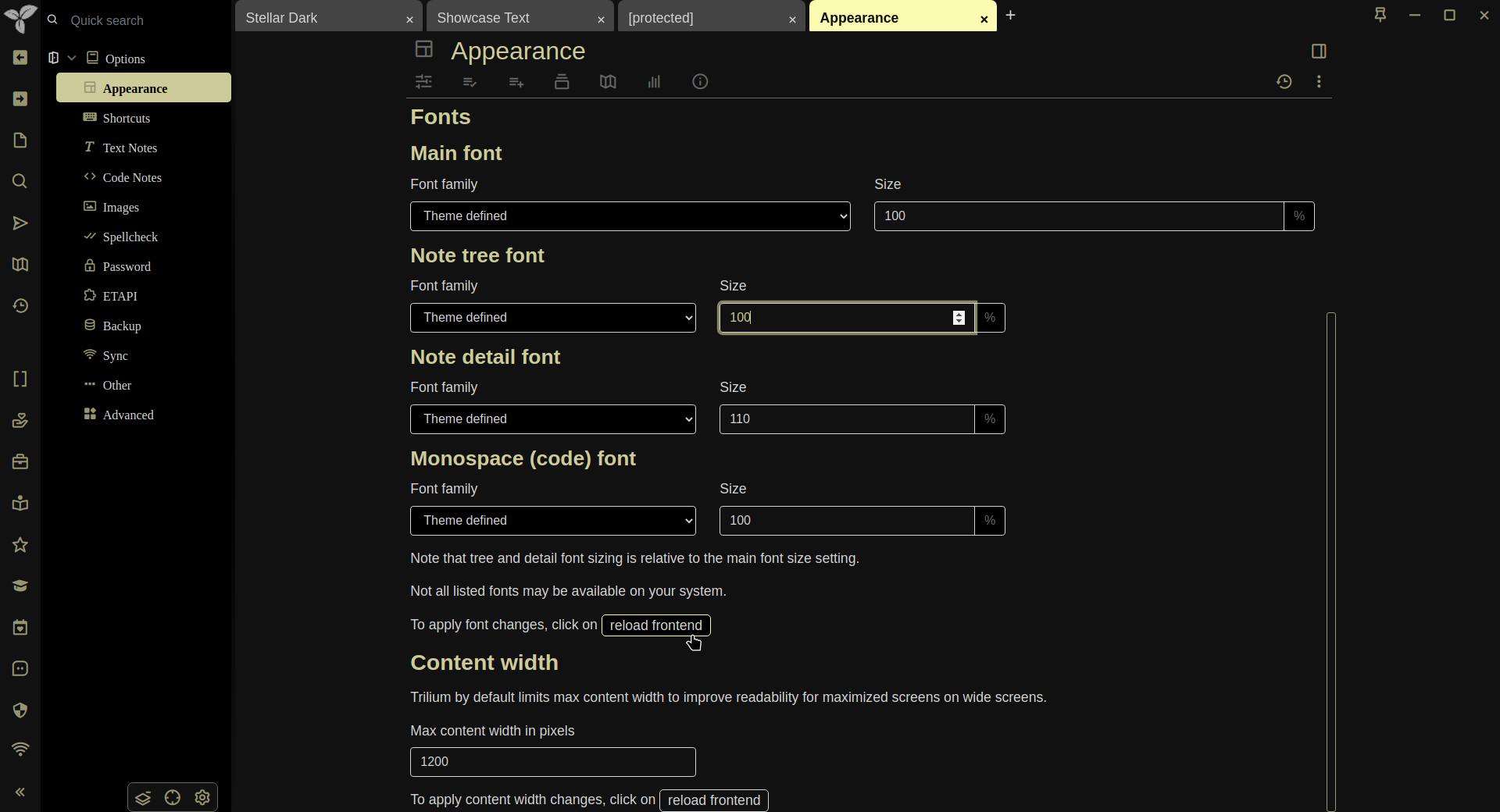Open the Main font family dropdown

pos(630,216)
